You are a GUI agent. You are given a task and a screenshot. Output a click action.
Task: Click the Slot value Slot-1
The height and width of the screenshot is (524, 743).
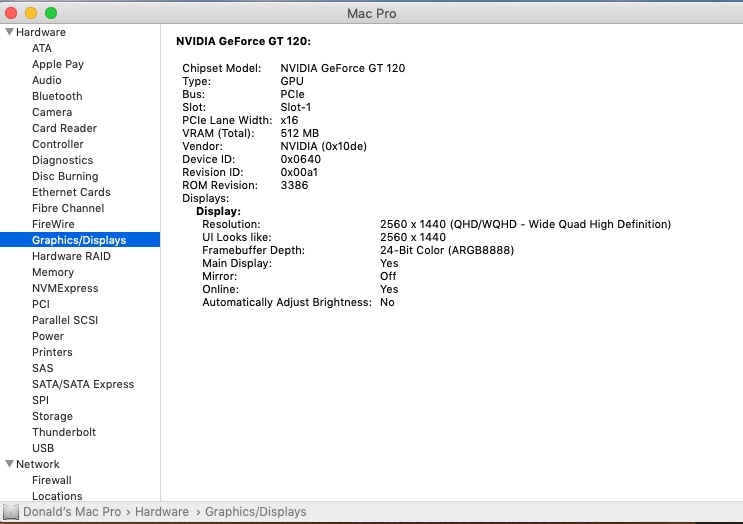pyautogui.click(x=296, y=107)
